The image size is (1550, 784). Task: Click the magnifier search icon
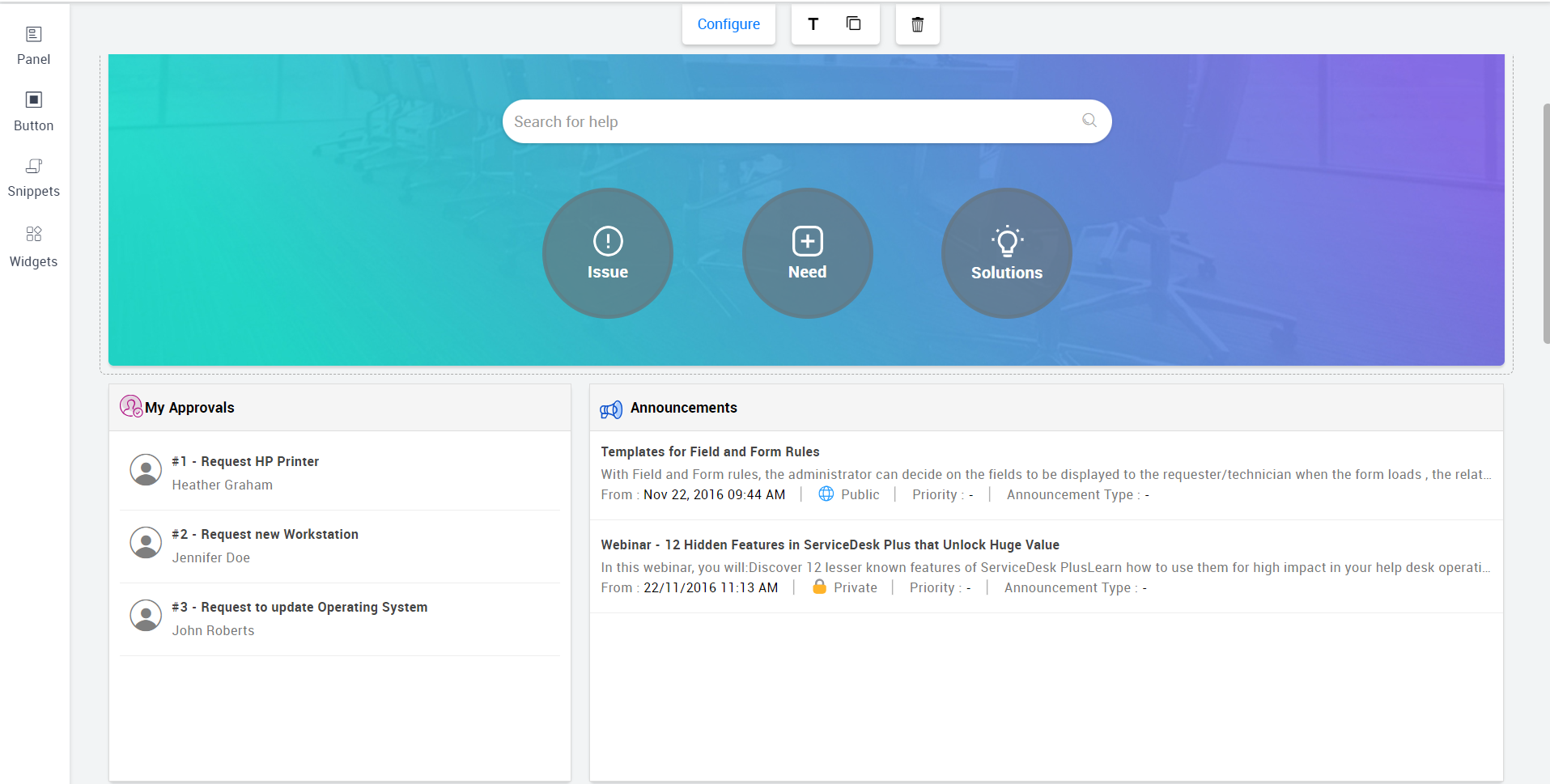click(1089, 121)
